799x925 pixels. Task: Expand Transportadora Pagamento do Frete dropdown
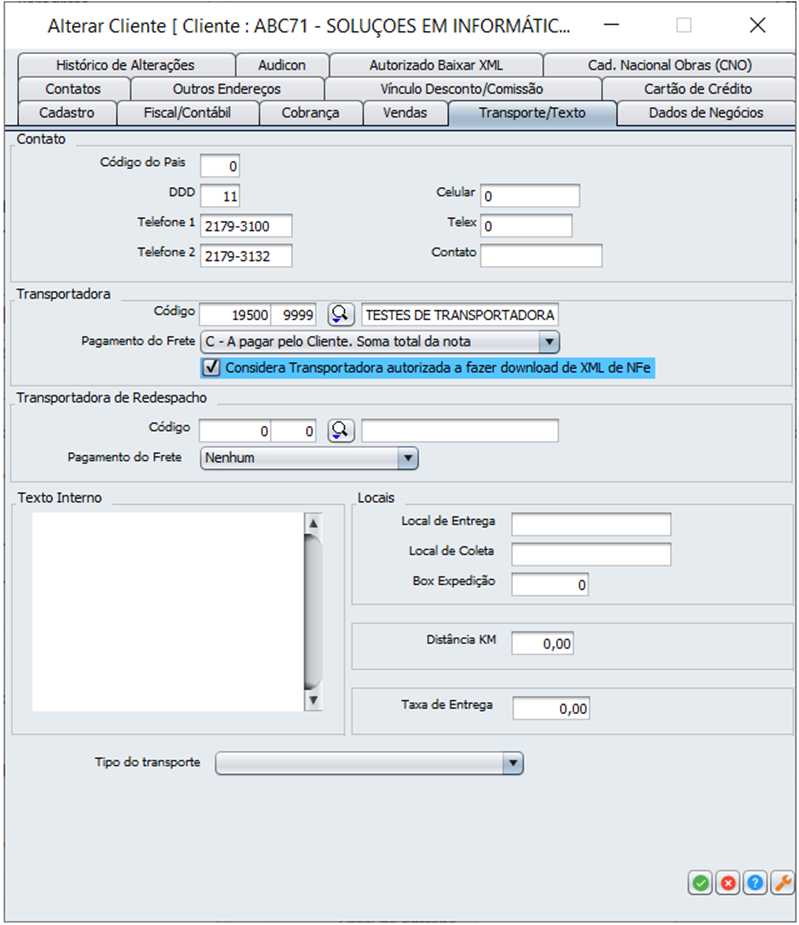click(x=548, y=342)
